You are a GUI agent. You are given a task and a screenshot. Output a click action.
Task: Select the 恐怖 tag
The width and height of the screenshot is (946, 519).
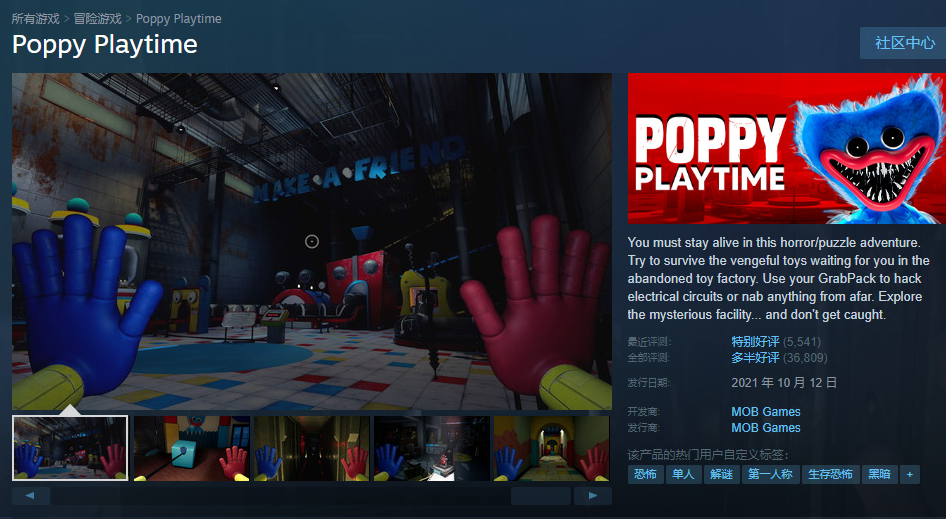645,474
